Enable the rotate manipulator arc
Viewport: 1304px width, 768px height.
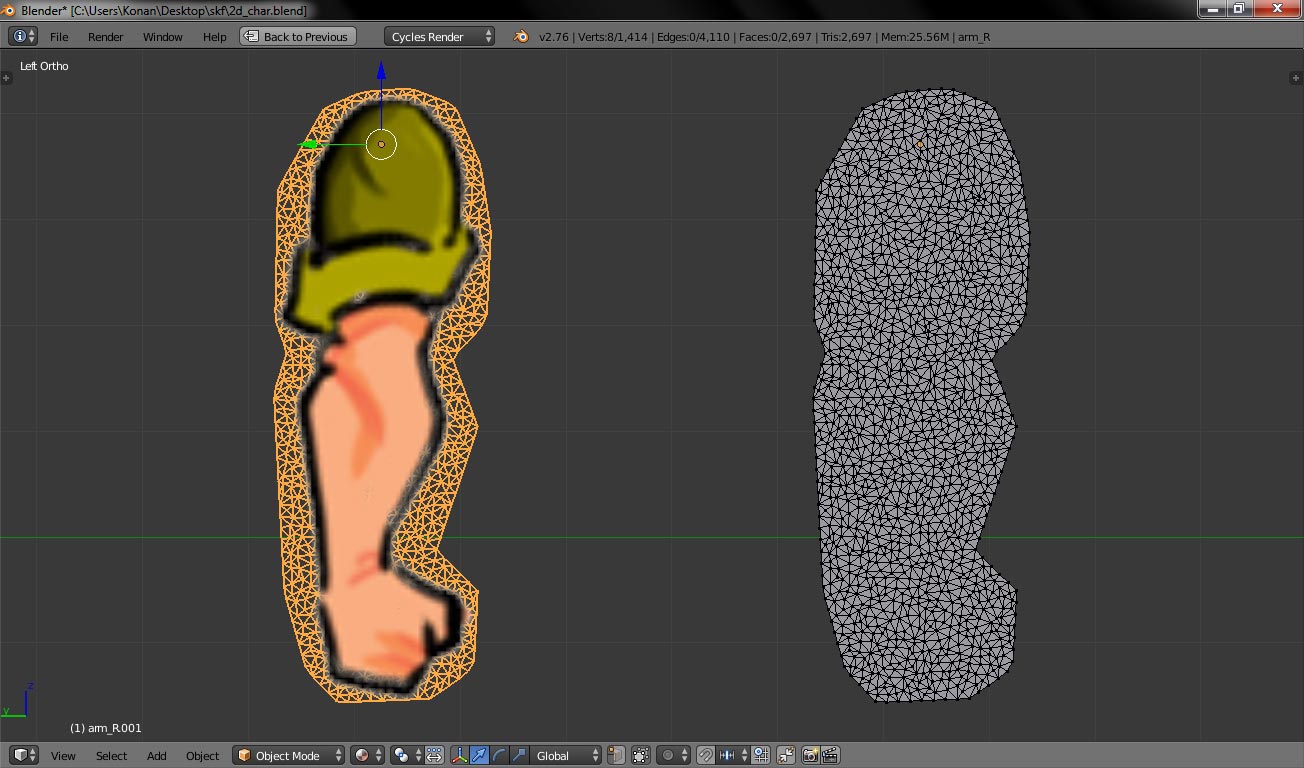coord(499,755)
